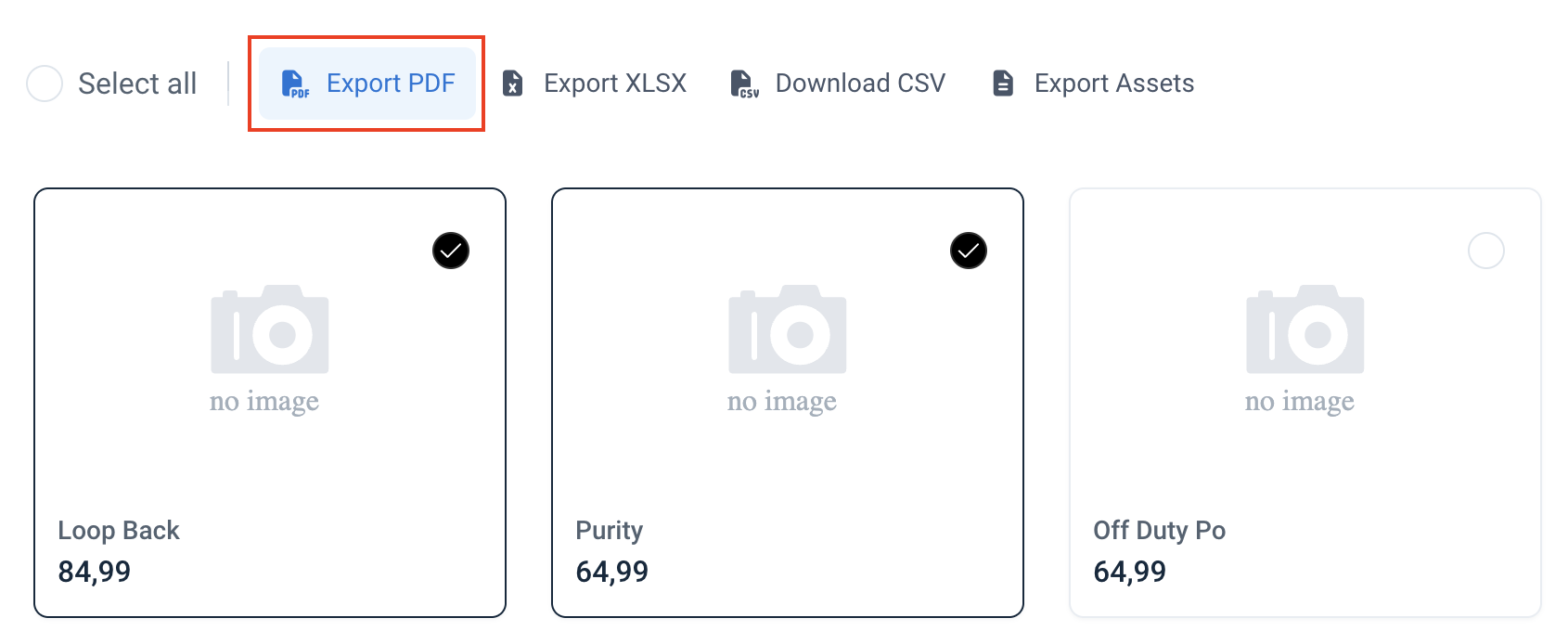The height and width of the screenshot is (644, 1568).
Task: Click the Select all label text
Action: coord(137,84)
